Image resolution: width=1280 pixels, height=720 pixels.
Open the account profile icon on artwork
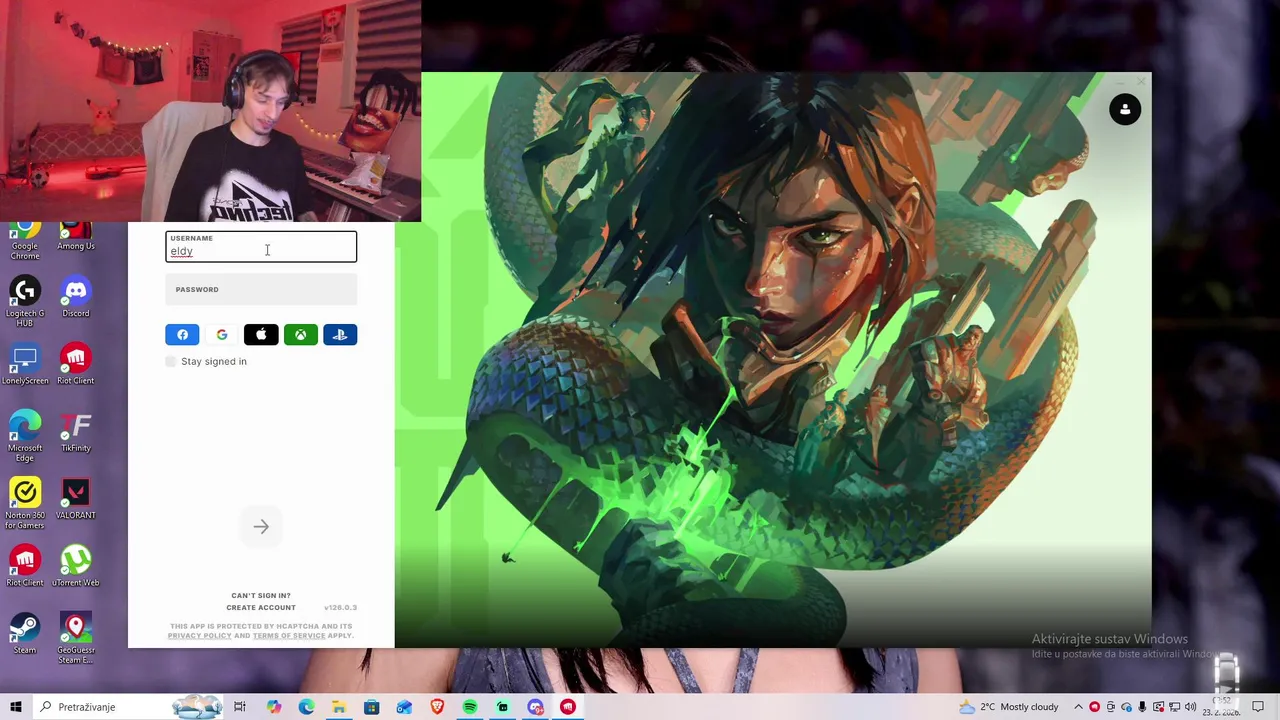tap(1125, 110)
